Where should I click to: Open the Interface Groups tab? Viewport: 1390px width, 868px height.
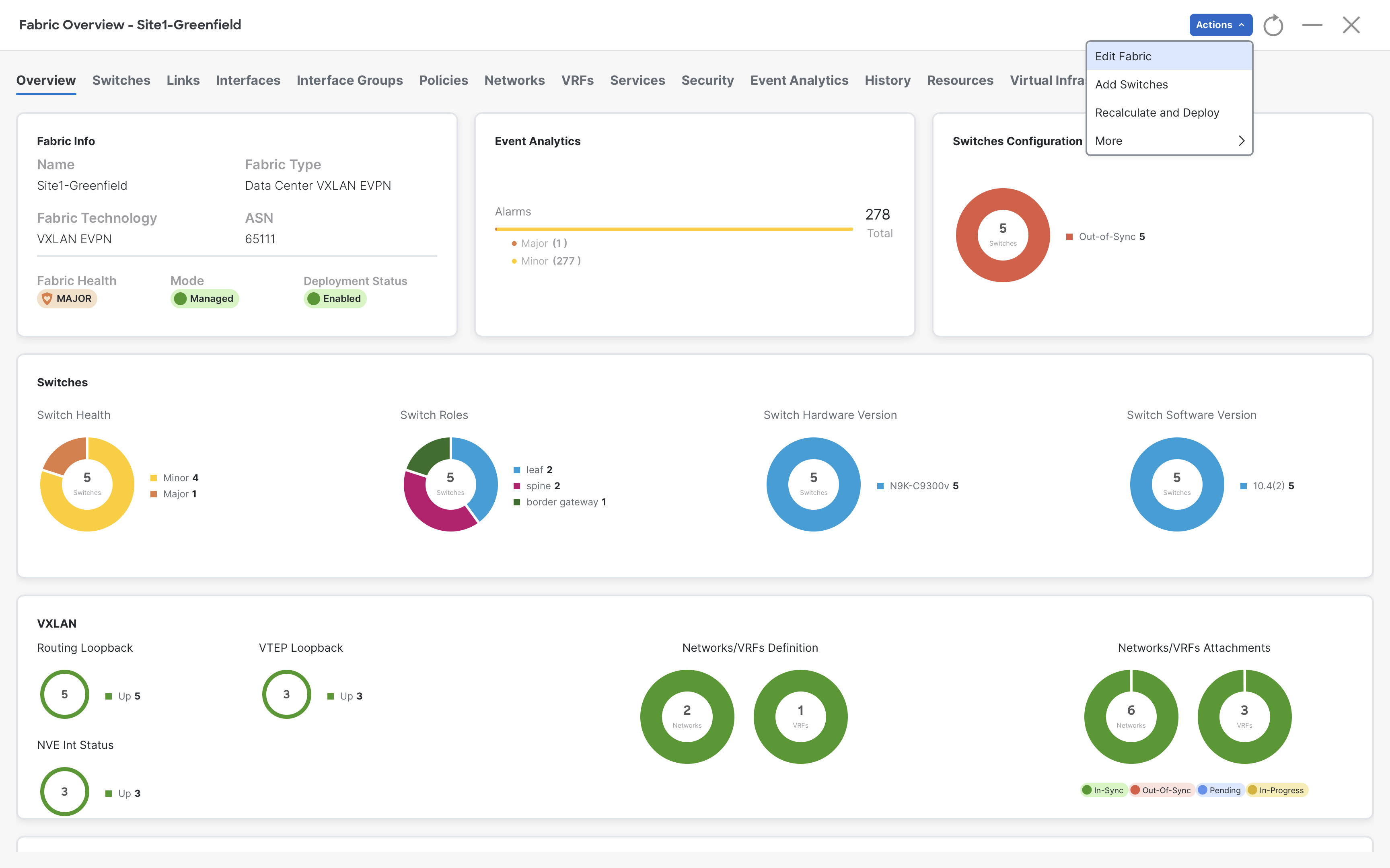(x=350, y=80)
